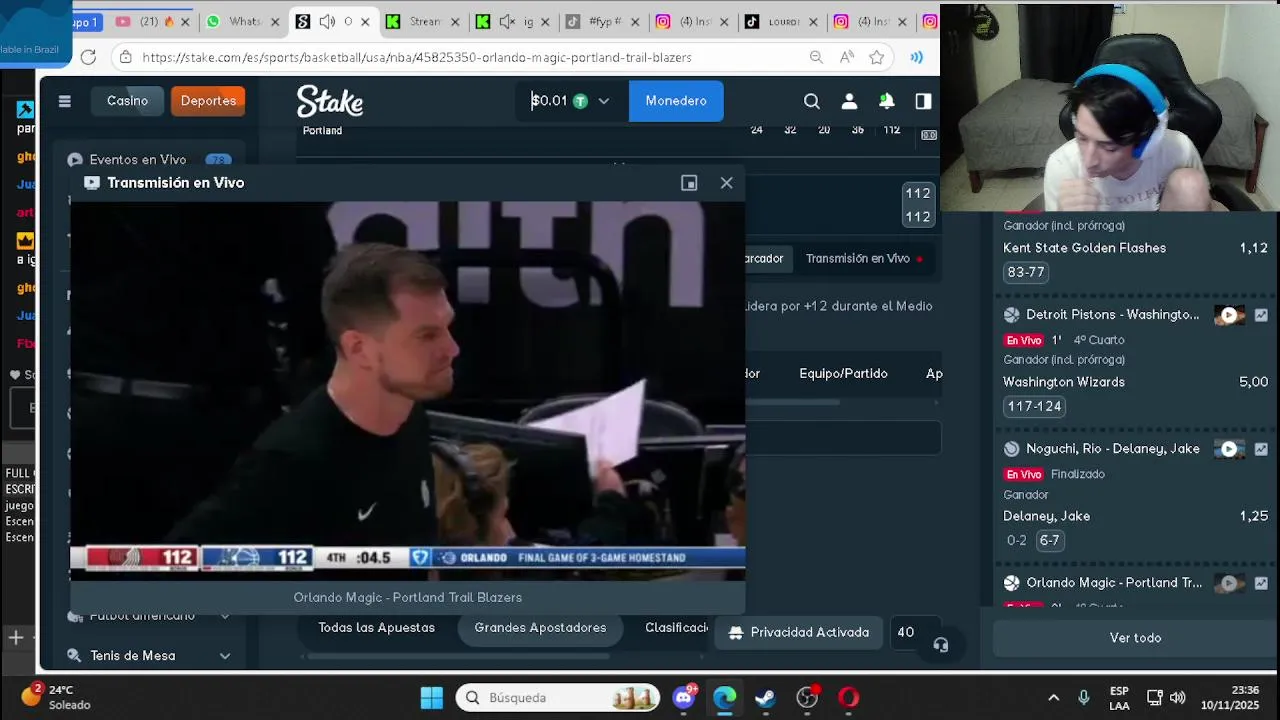The height and width of the screenshot is (720, 1280).
Task: Reload the browser page
Action: click(x=88, y=57)
